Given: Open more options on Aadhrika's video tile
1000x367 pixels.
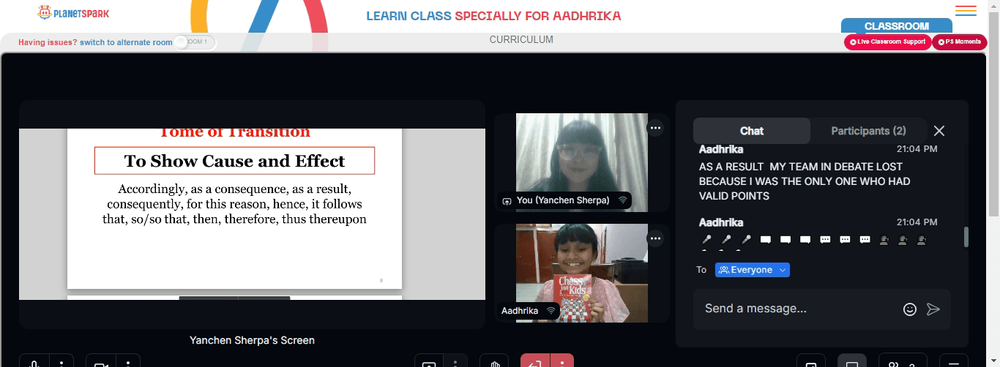Looking at the screenshot, I should coord(655,239).
